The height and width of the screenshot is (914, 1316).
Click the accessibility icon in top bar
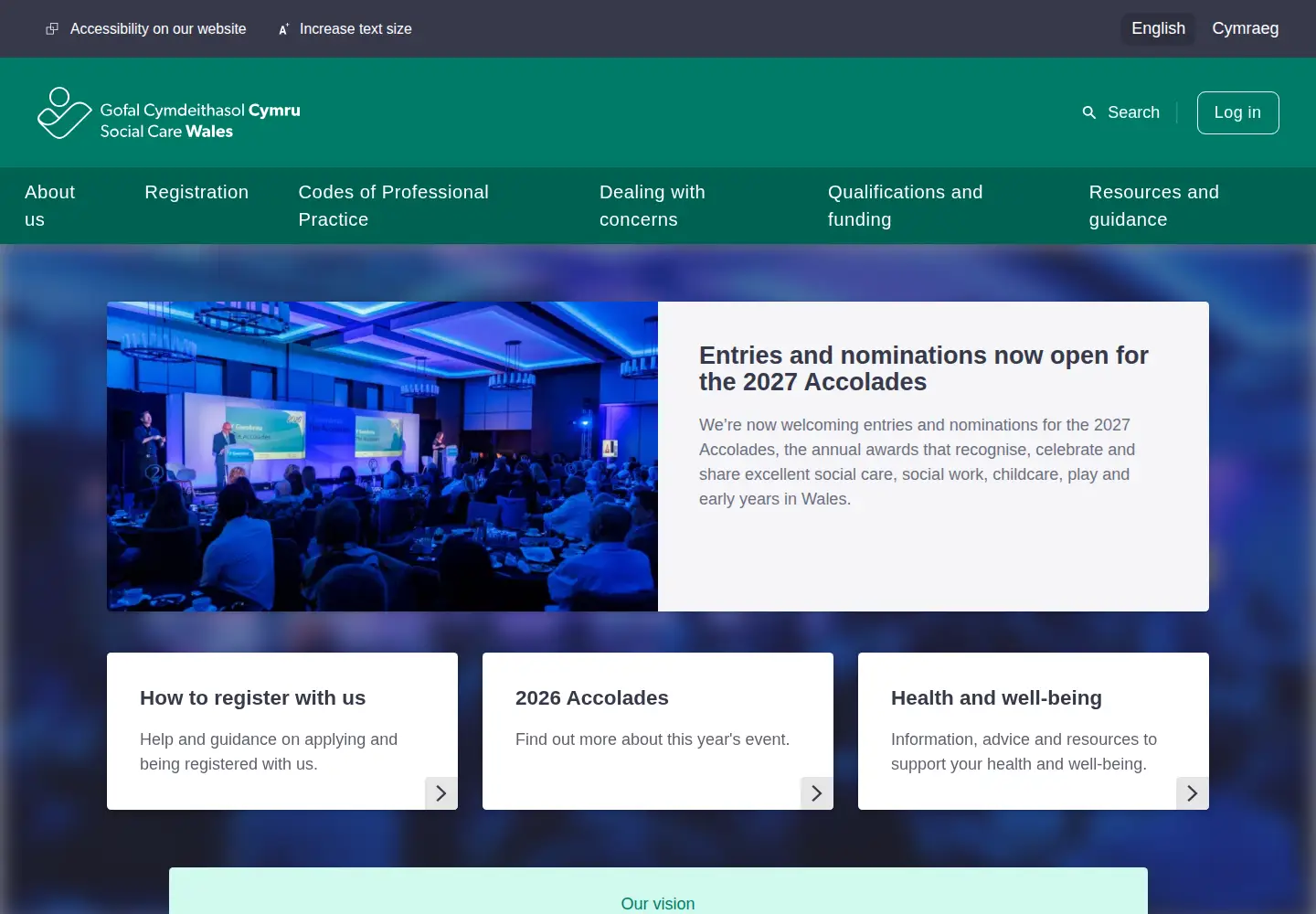[52, 29]
